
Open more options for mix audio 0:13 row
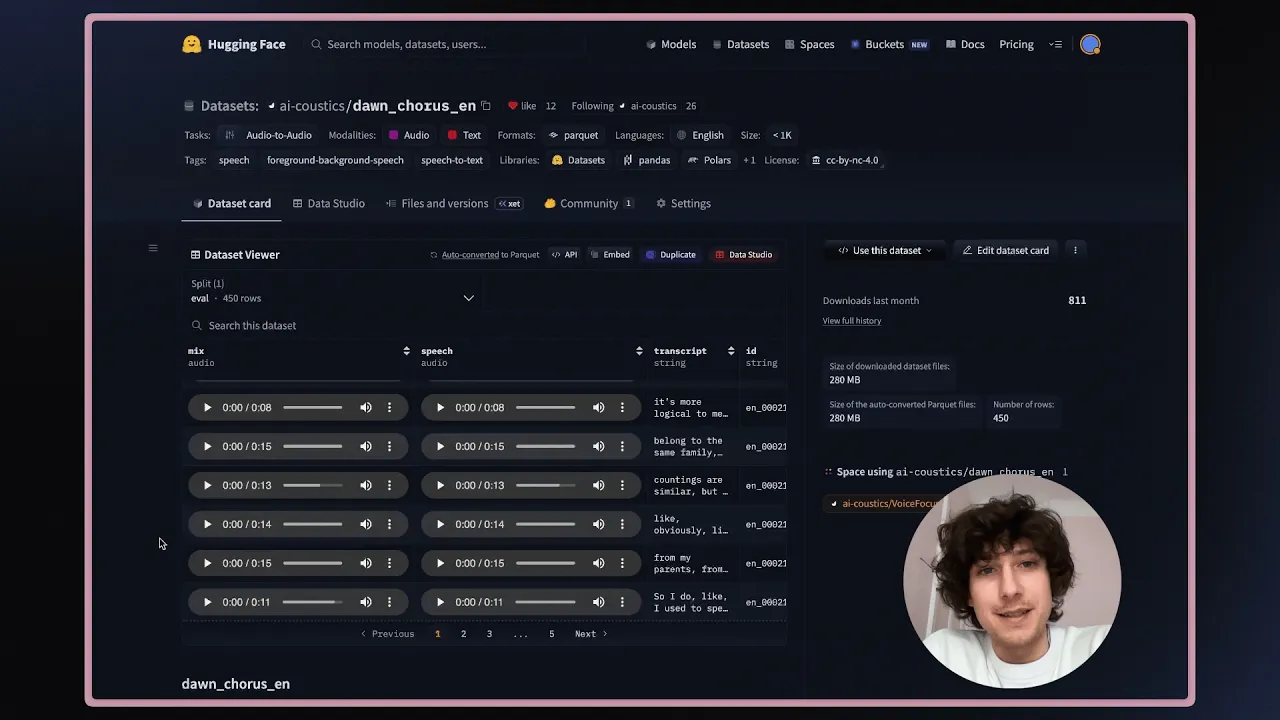[x=390, y=485]
